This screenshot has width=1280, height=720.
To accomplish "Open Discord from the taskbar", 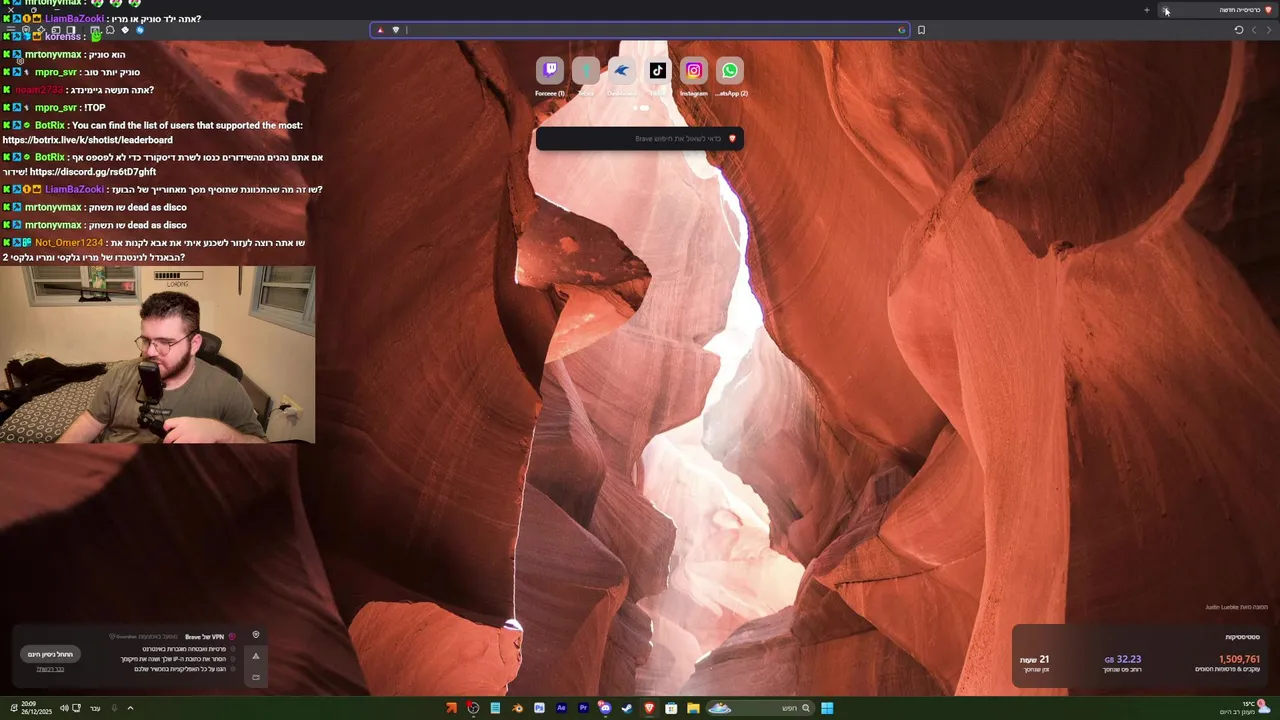I will [x=605, y=708].
